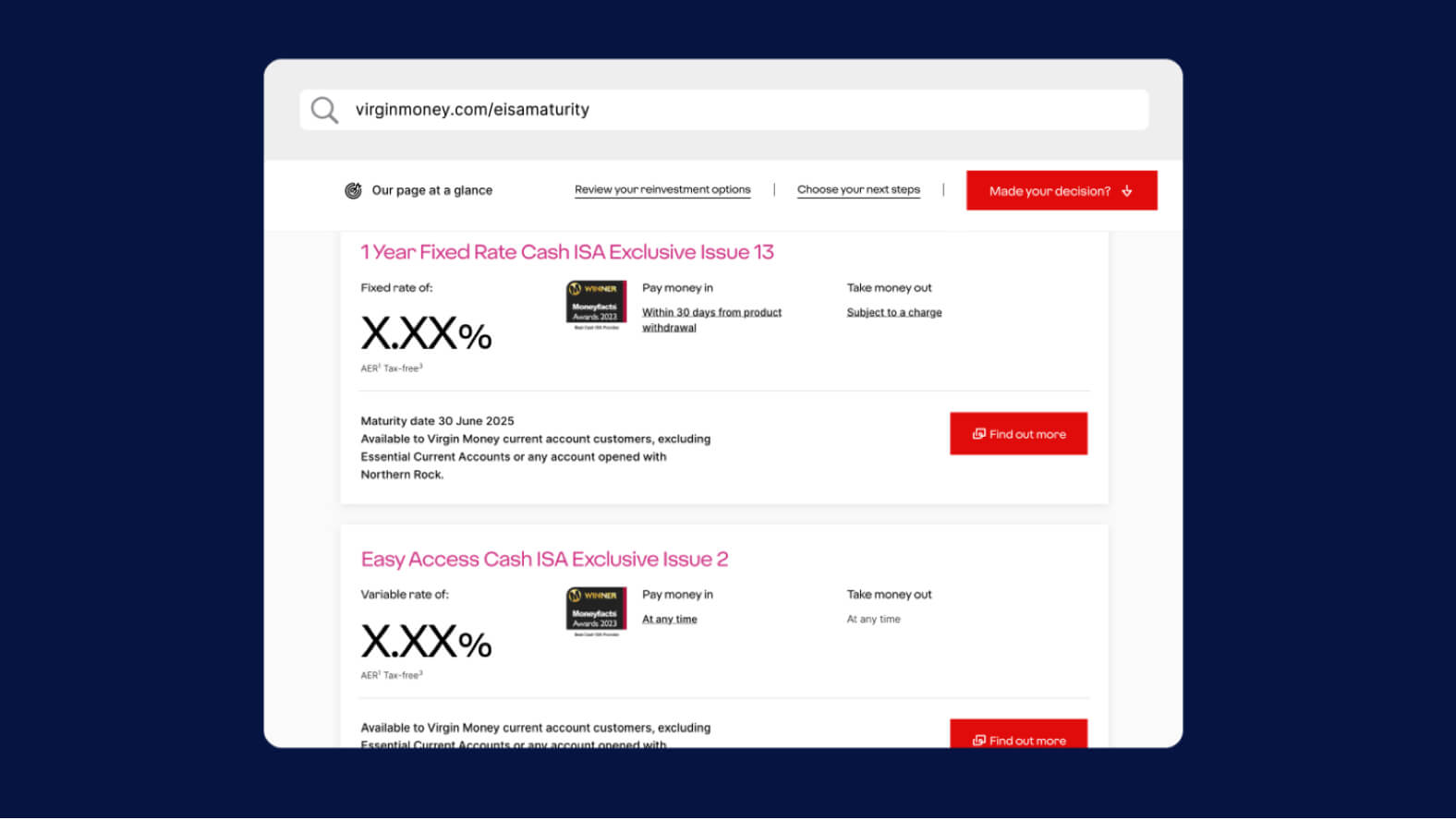Click the icon beside 'Our page at a glance'
The width and height of the screenshot is (1456, 820).
(353, 190)
